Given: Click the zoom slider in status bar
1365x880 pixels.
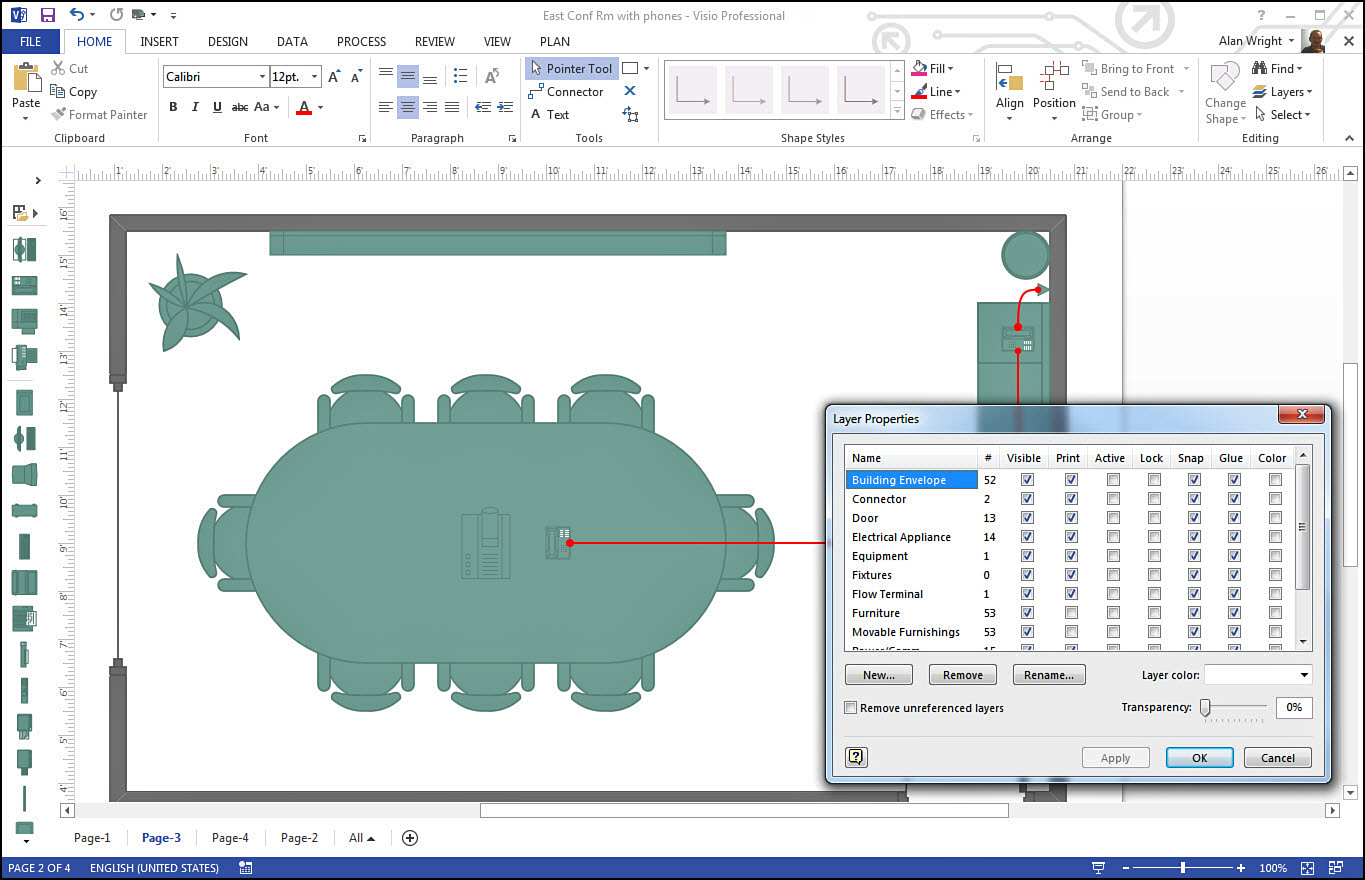Looking at the screenshot, I should pyautogui.click(x=1183, y=868).
